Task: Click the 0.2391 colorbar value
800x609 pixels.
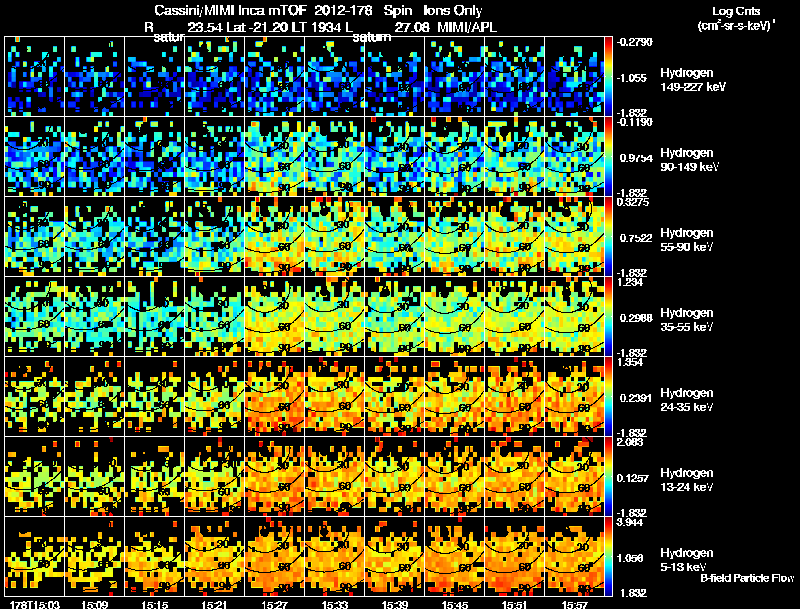Action: 636,398
